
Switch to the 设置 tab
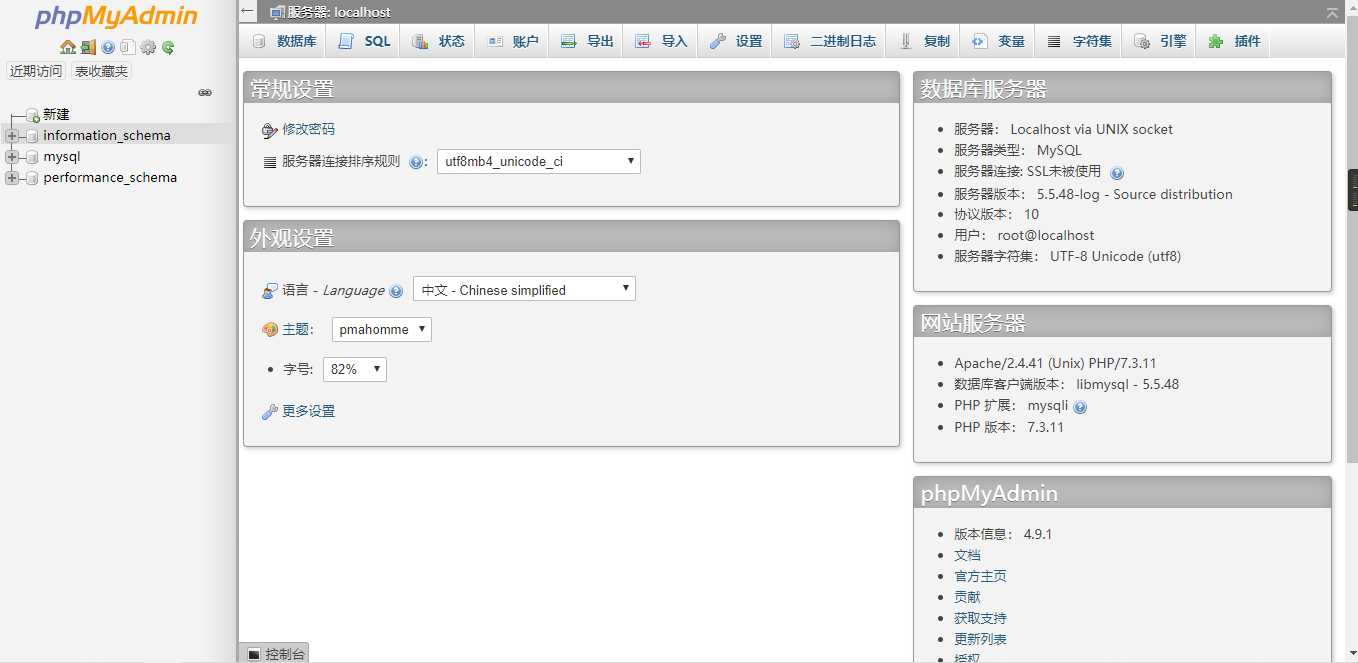click(x=736, y=41)
